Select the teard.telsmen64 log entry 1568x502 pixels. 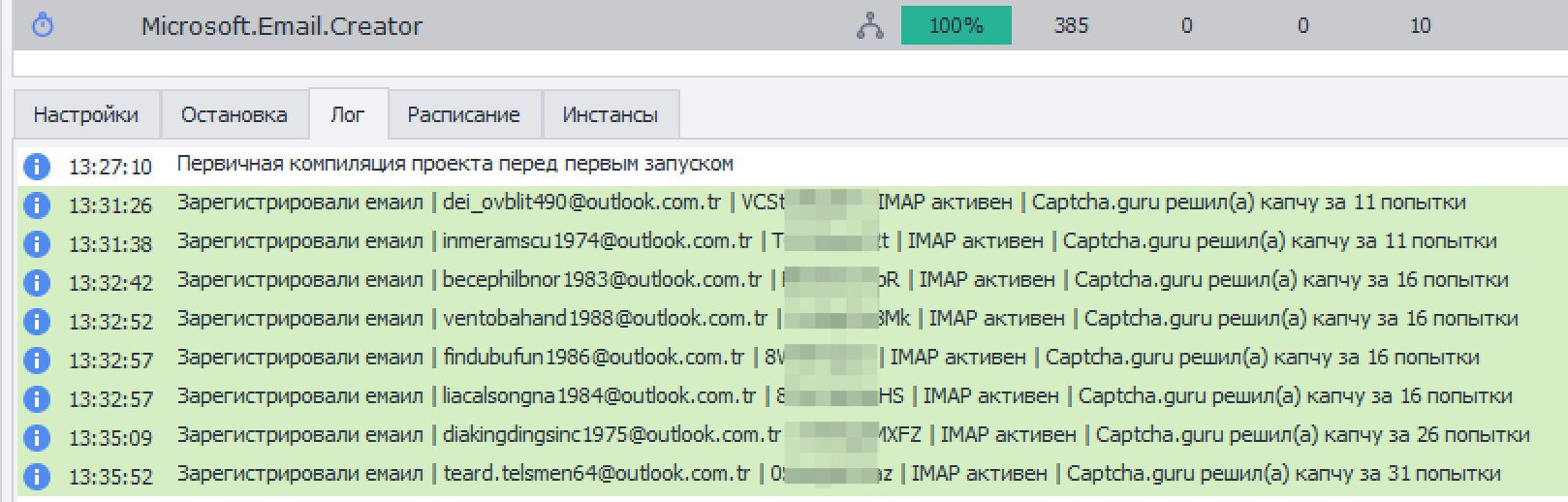(581, 474)
